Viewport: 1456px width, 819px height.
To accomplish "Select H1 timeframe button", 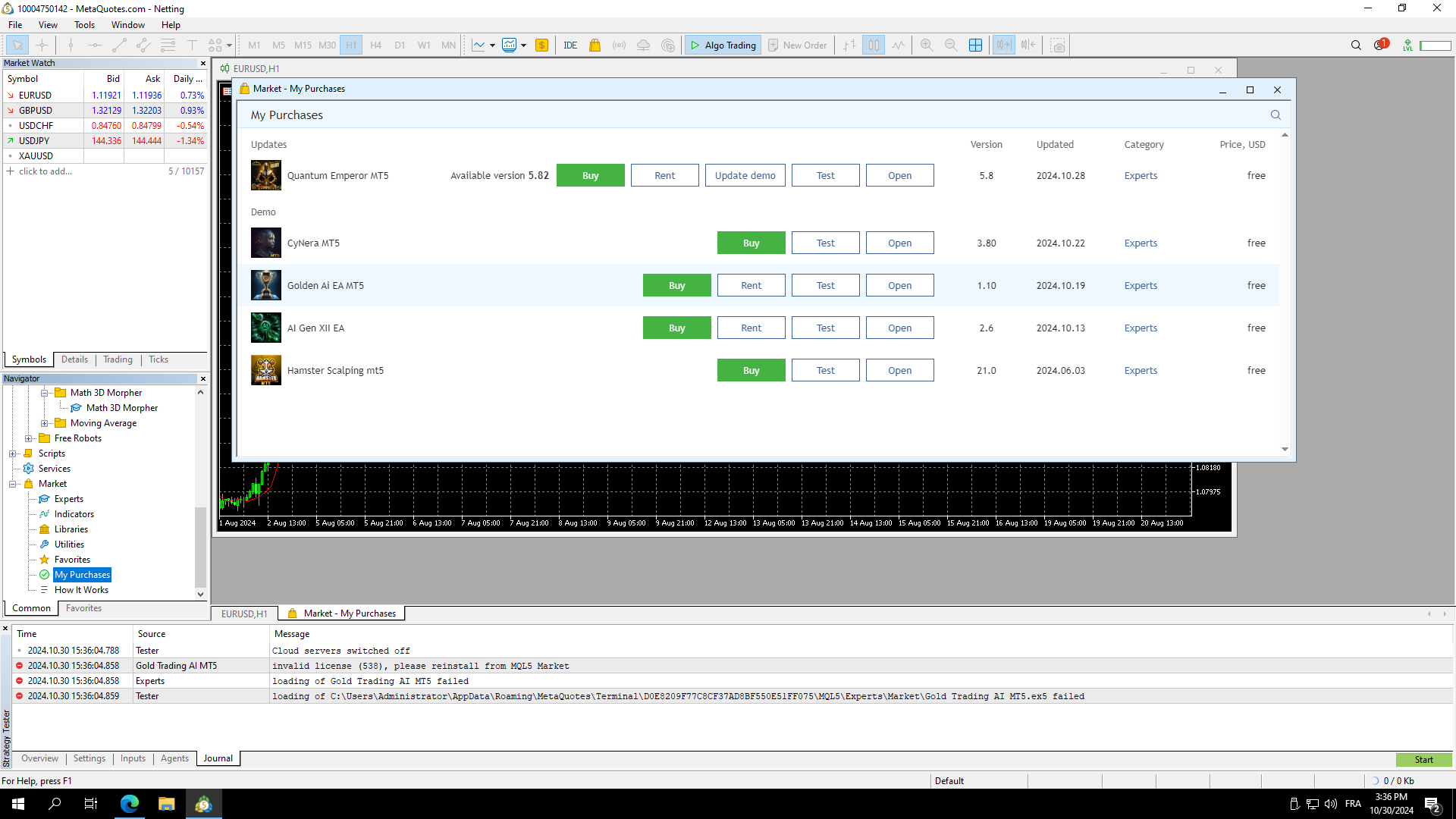I will (x=351, y=45).
